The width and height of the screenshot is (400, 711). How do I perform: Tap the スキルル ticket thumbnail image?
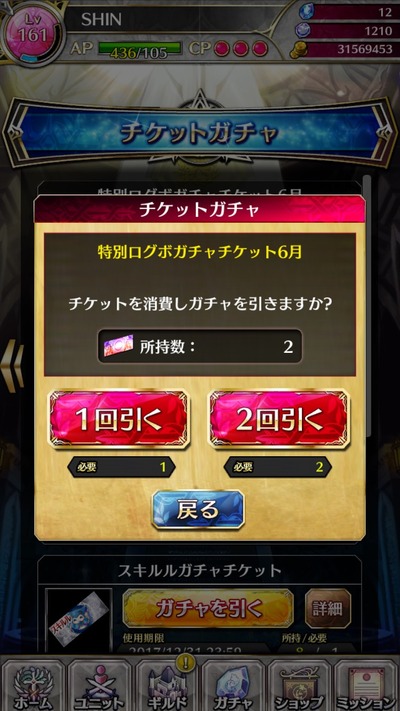pos(79,620)
